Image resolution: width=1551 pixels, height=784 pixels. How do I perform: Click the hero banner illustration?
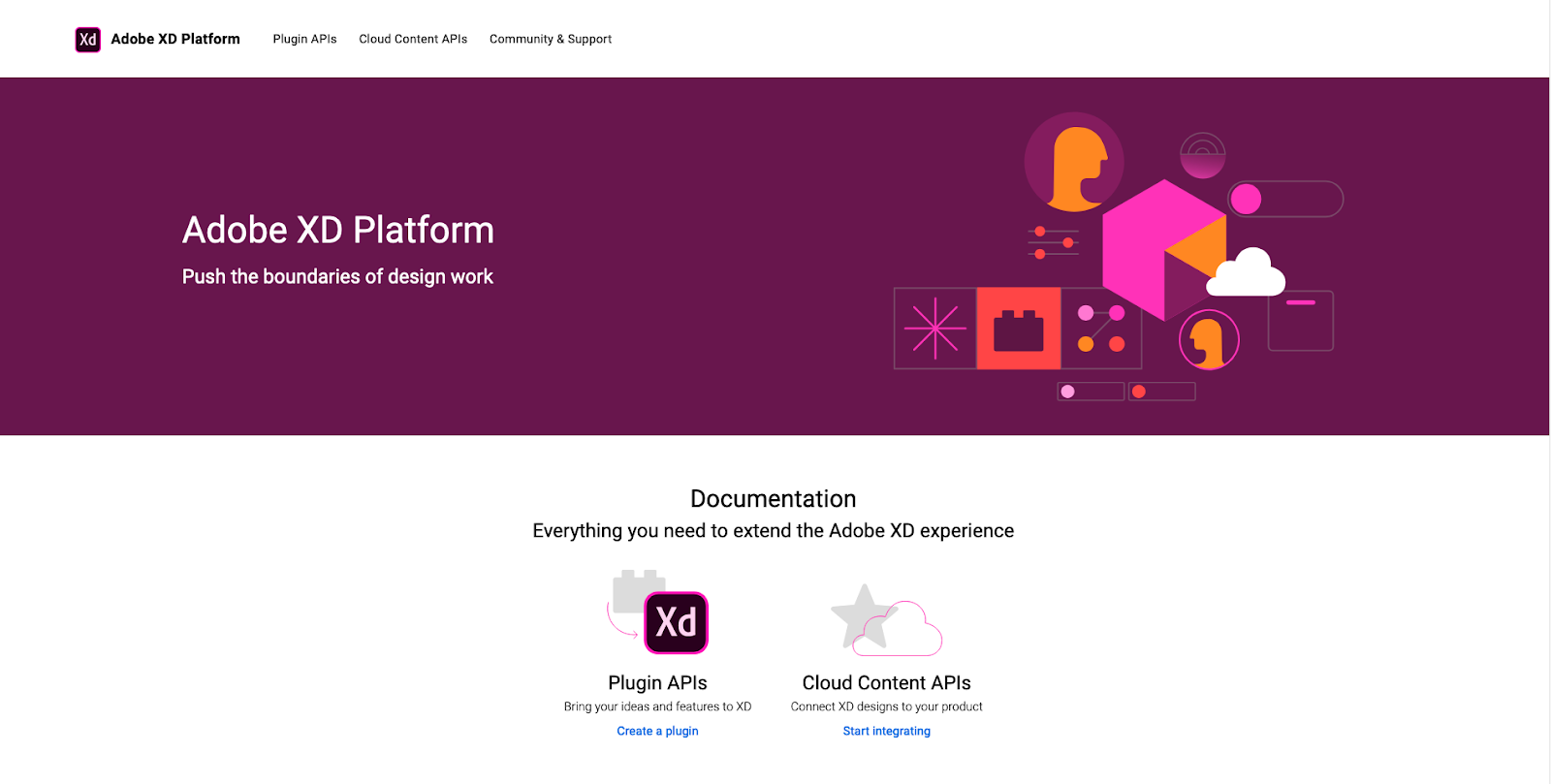point(1118,257)
